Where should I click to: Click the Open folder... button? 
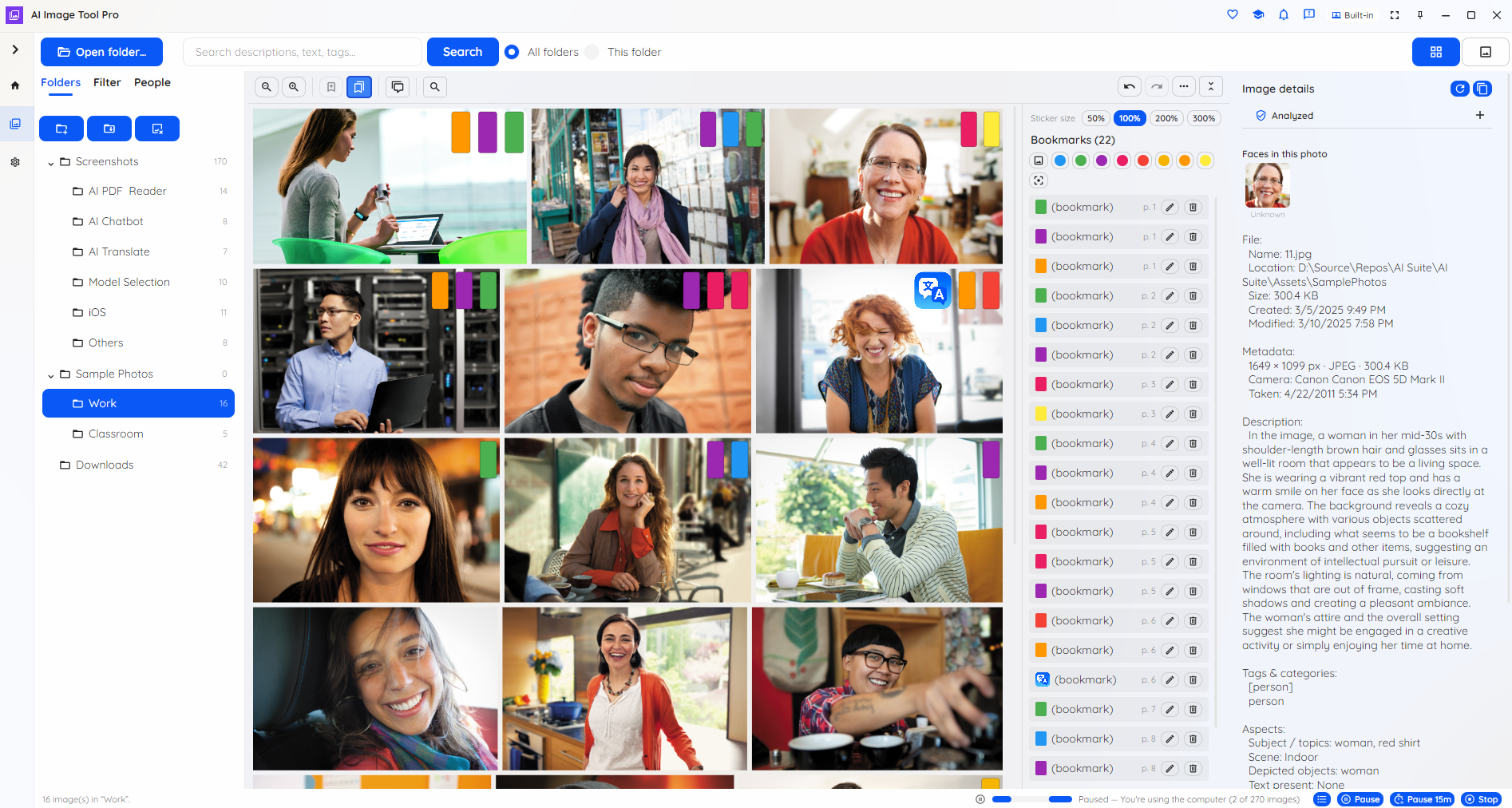(x=101, y=52)
